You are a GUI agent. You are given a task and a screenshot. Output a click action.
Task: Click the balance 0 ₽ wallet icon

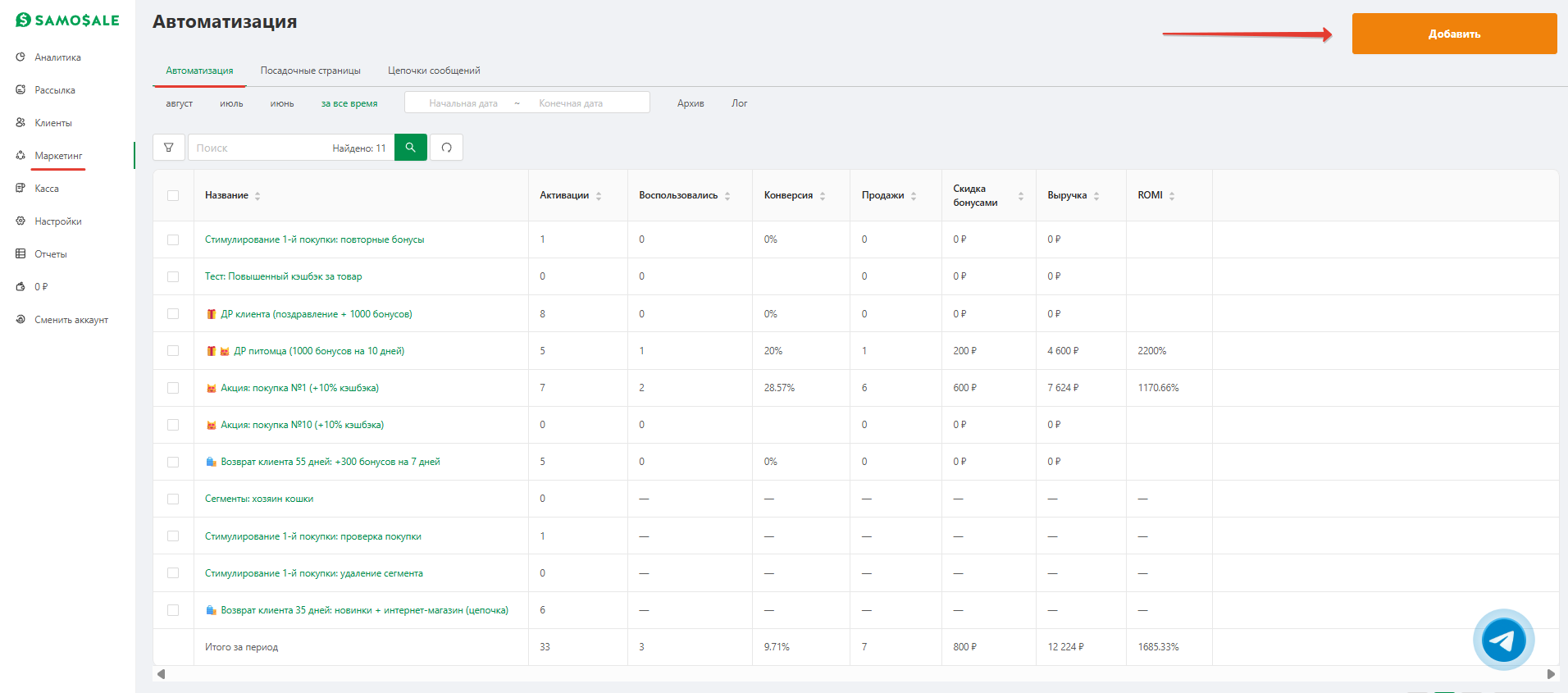[x=21, y=287]
